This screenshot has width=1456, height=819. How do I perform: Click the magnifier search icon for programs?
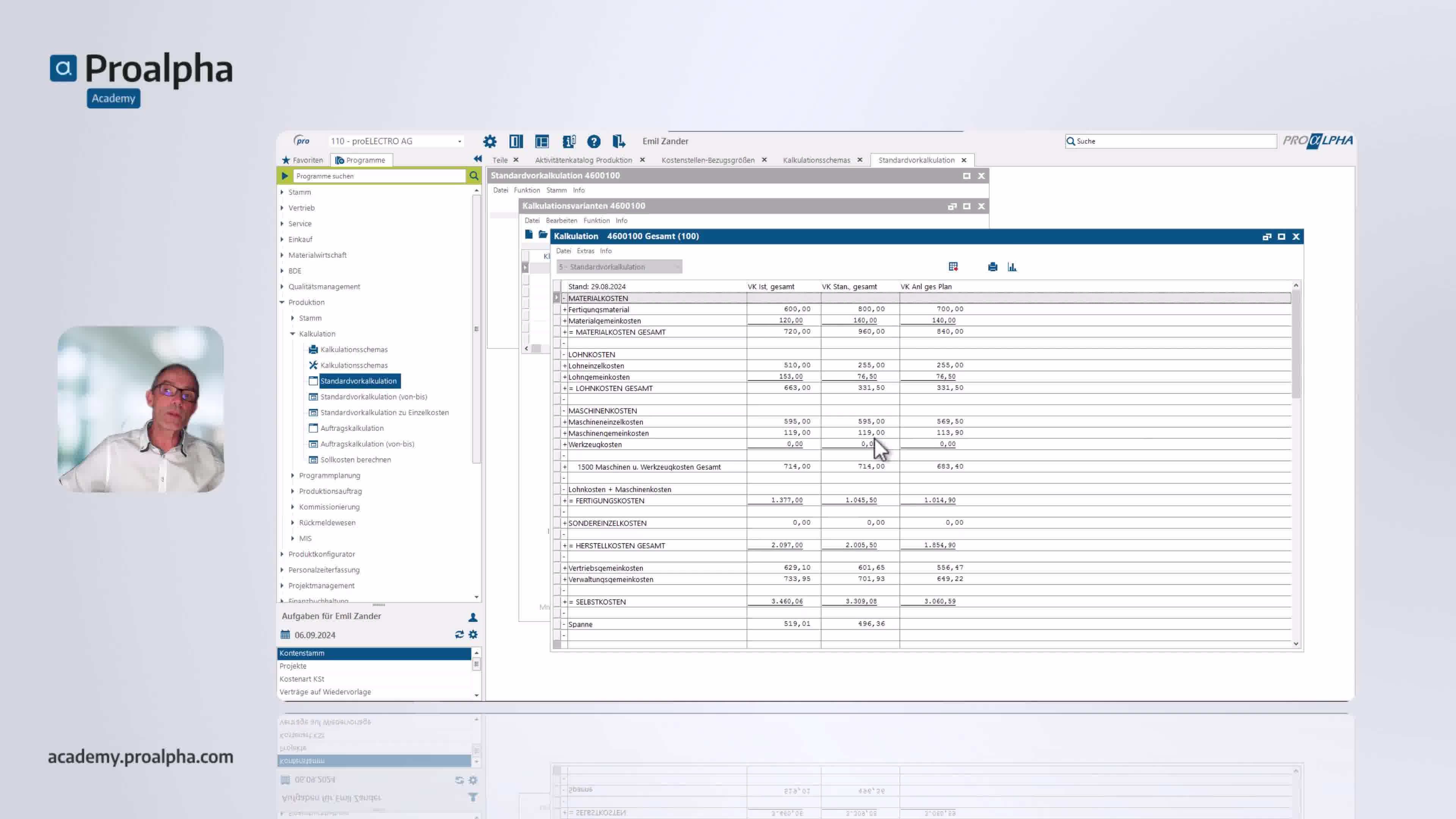coord(474,176)
